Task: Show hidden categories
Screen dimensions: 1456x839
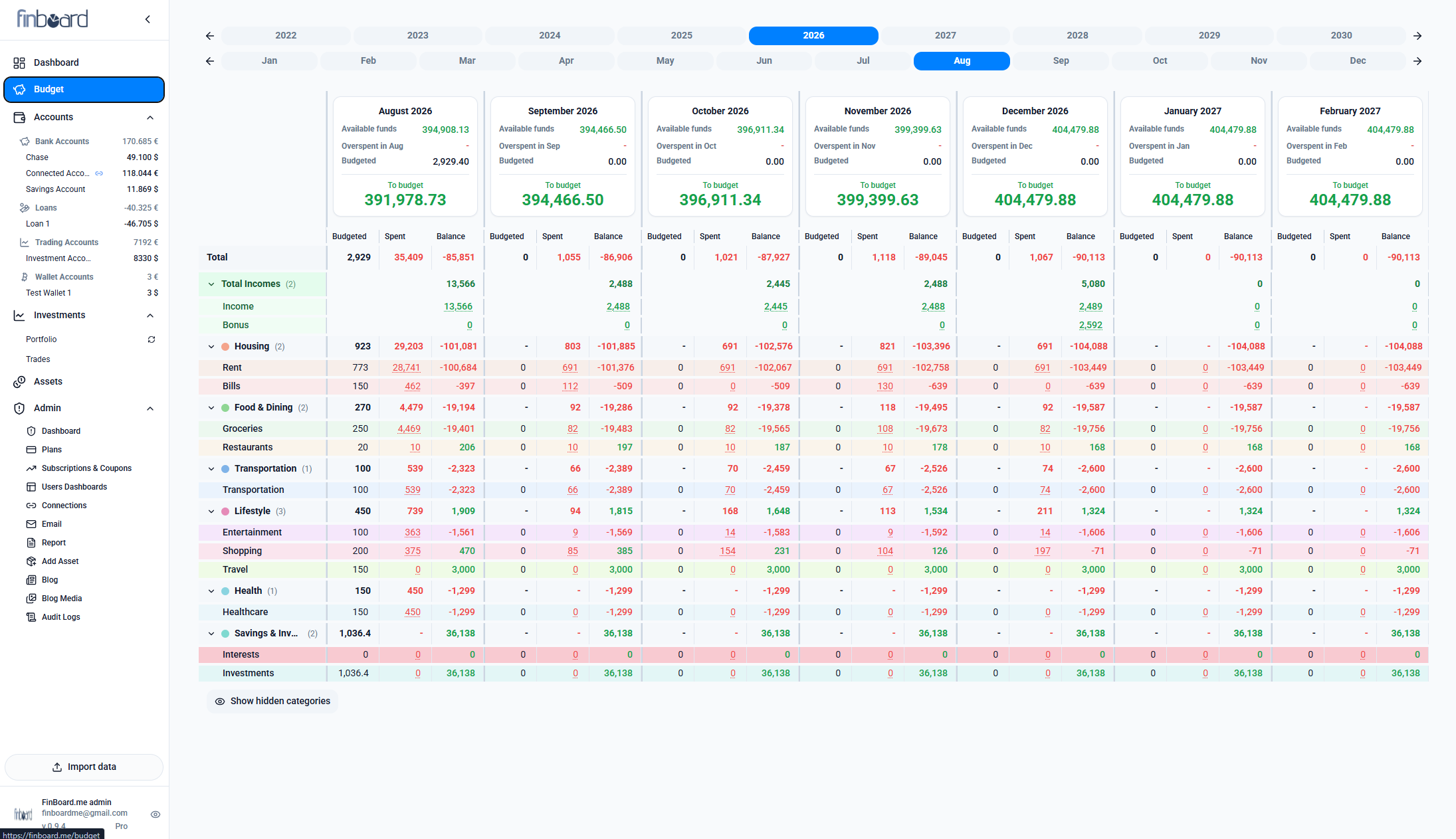Action: pyautogui.click(x=272, y=701)
